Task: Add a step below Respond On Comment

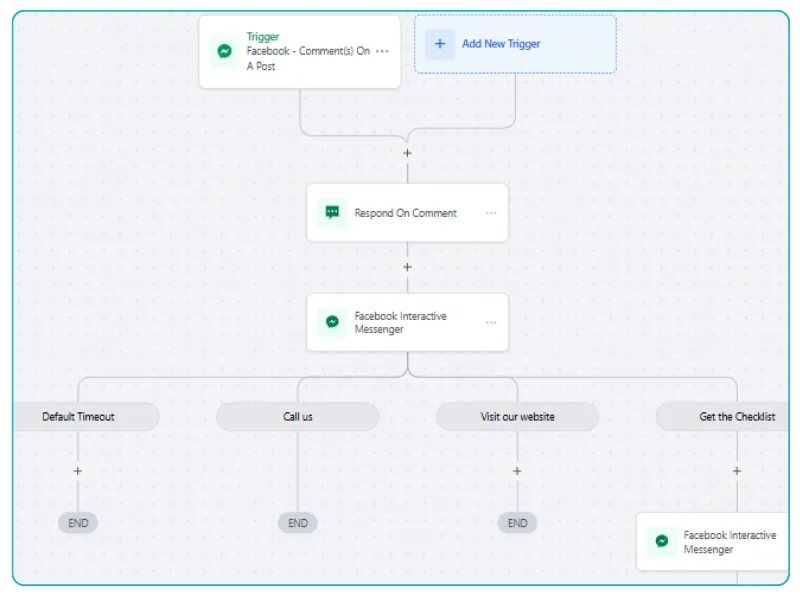Action: click(407, 267)
